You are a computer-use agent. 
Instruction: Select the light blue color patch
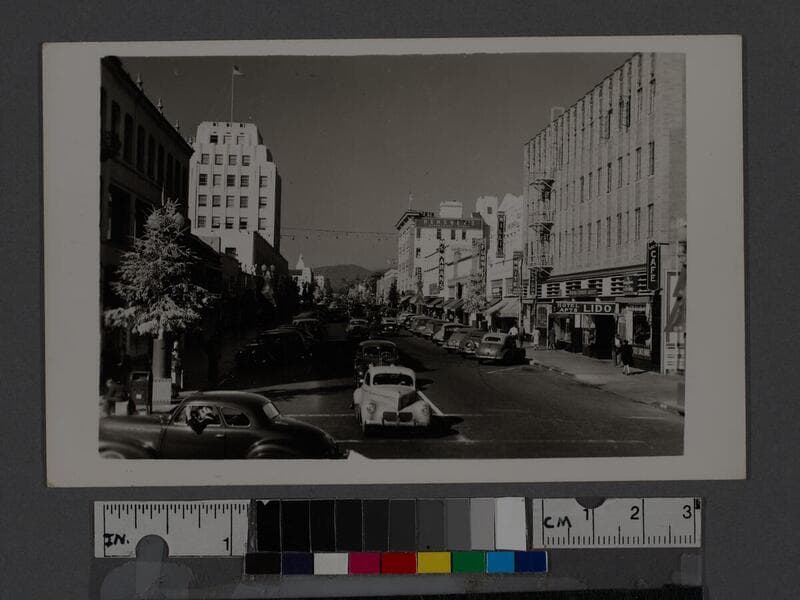500,563
